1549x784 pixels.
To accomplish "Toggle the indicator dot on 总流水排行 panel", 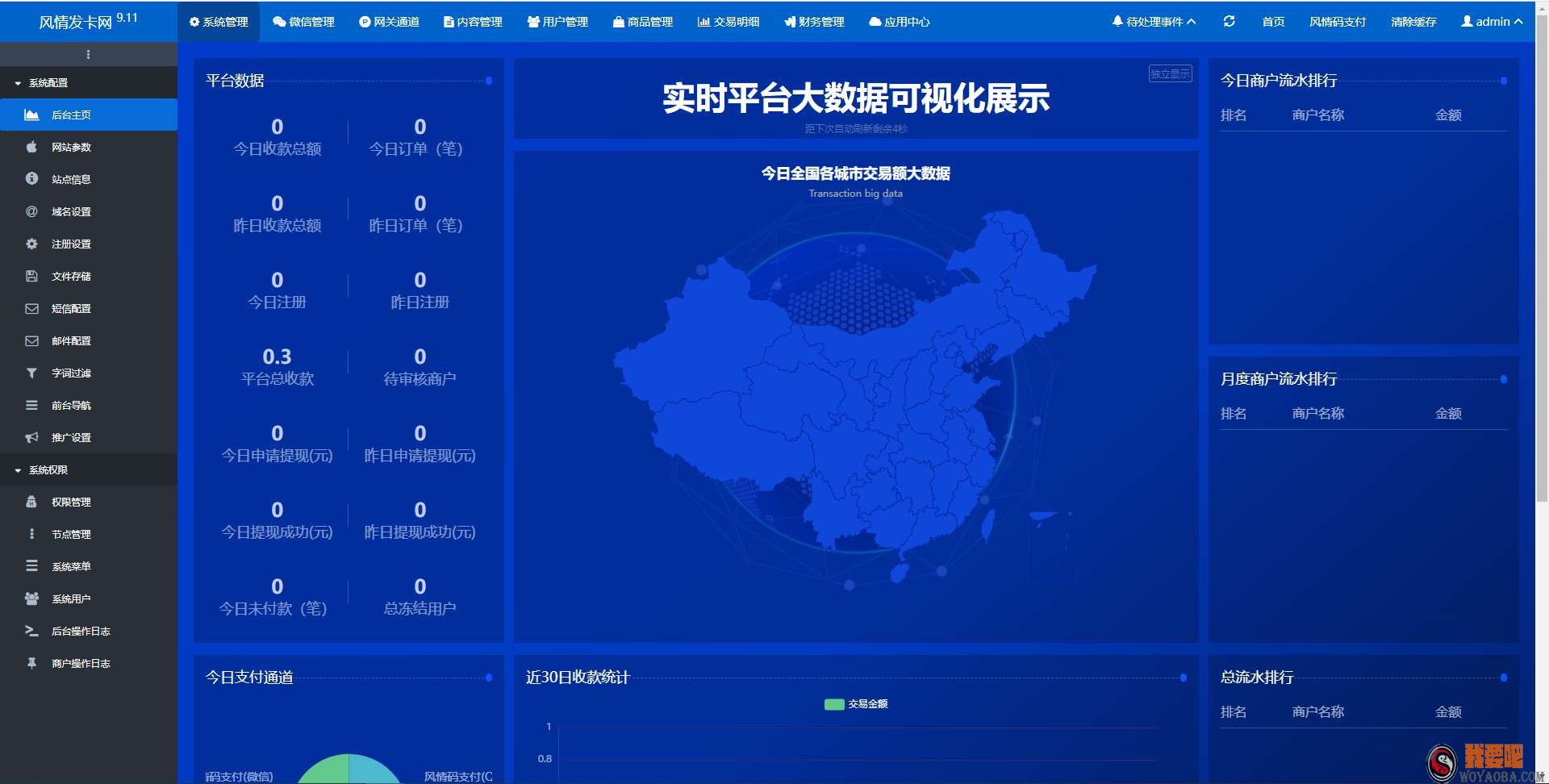I will [1502, 678].
